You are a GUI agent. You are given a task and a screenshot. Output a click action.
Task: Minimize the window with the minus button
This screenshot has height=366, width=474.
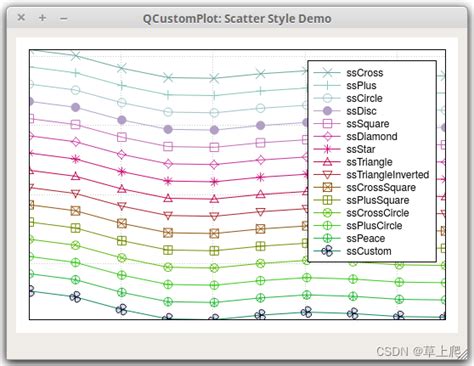click(x=64, y=18)
